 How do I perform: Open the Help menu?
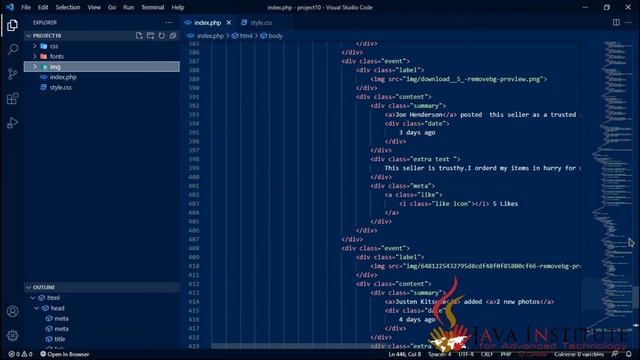point(178,7)
